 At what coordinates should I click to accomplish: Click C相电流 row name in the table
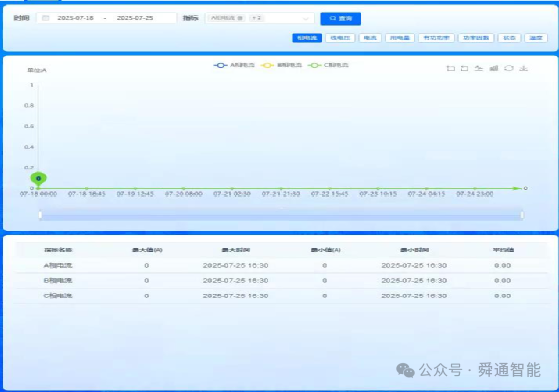[58, 296]
